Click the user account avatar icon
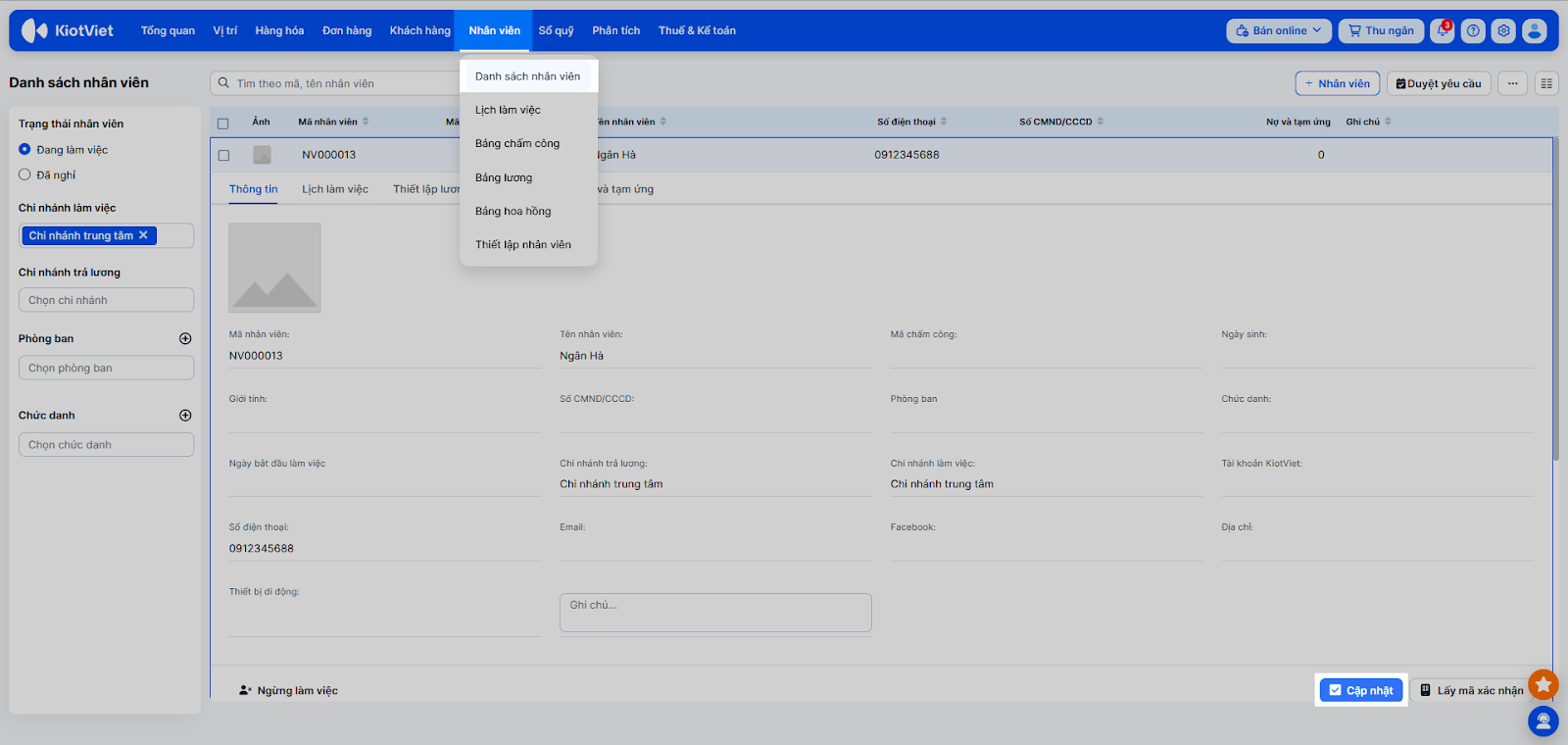The width and height of the screenshot is (1568, 745). pos(1535,31)
